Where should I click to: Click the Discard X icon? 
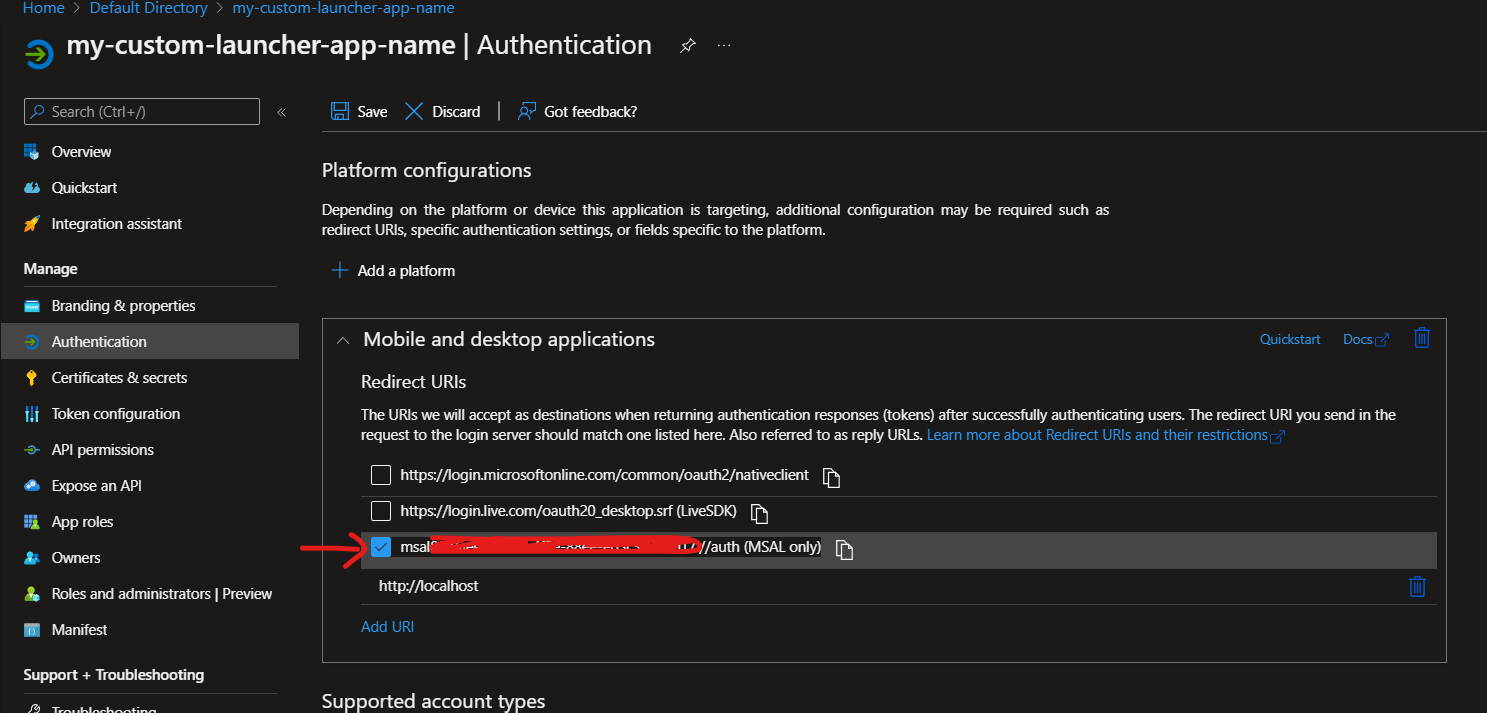[414, 111]
